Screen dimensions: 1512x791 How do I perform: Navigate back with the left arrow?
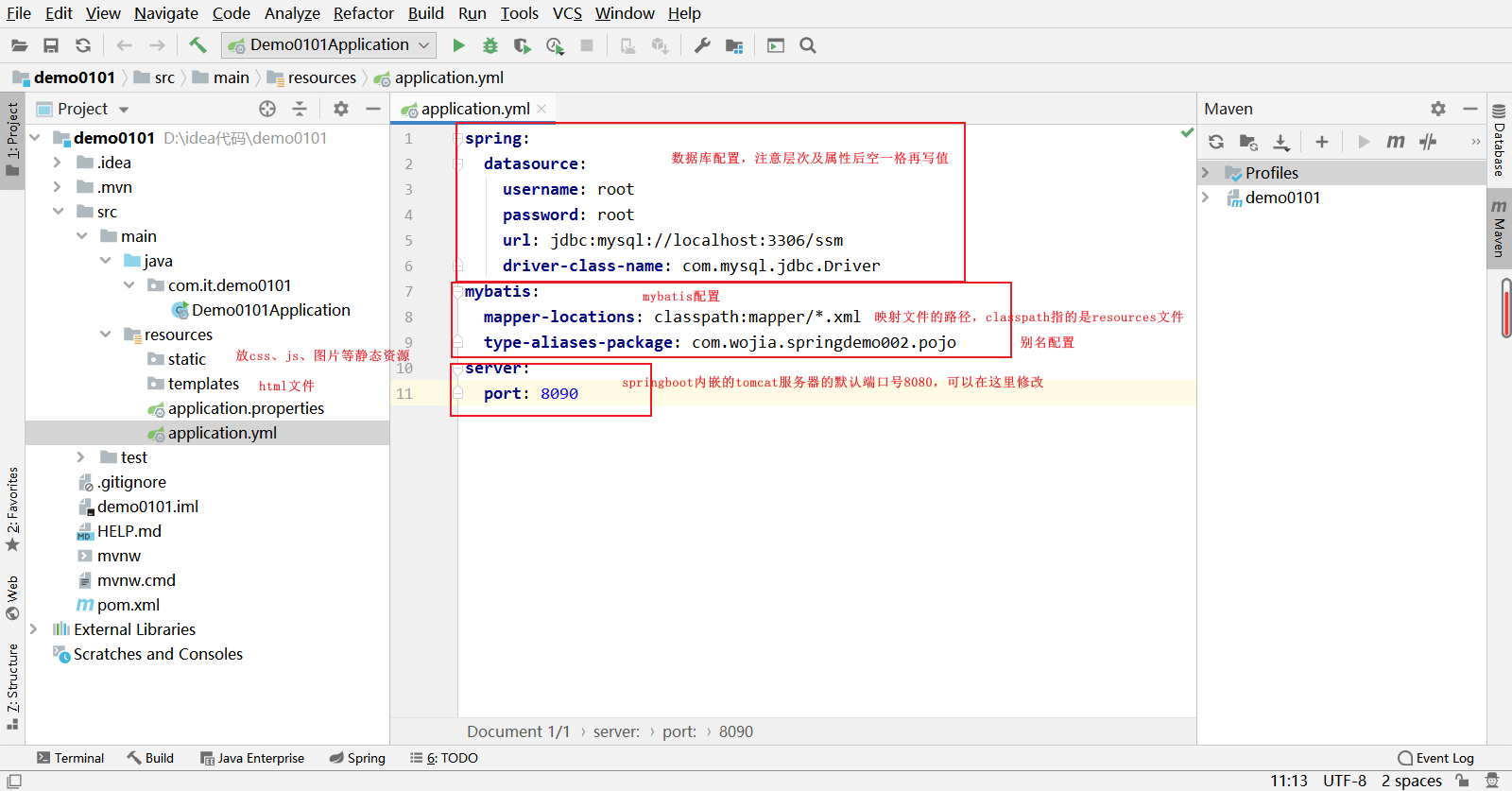pyautogui.click(x=124, y=45)
